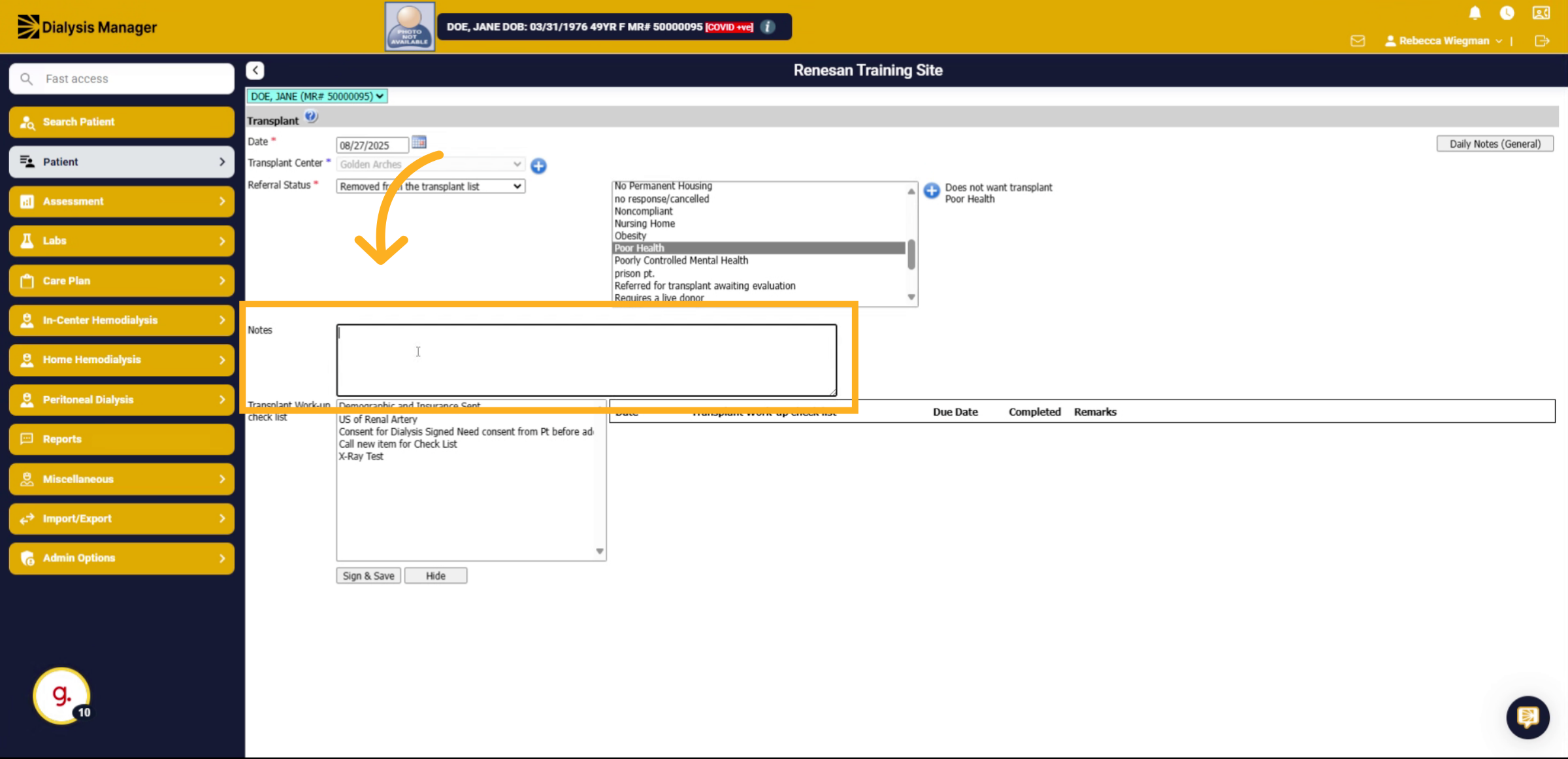Viewport: 1568px width, 759px height.
Task: Click the Fast access search box
Action: click(x=122, y=78)
